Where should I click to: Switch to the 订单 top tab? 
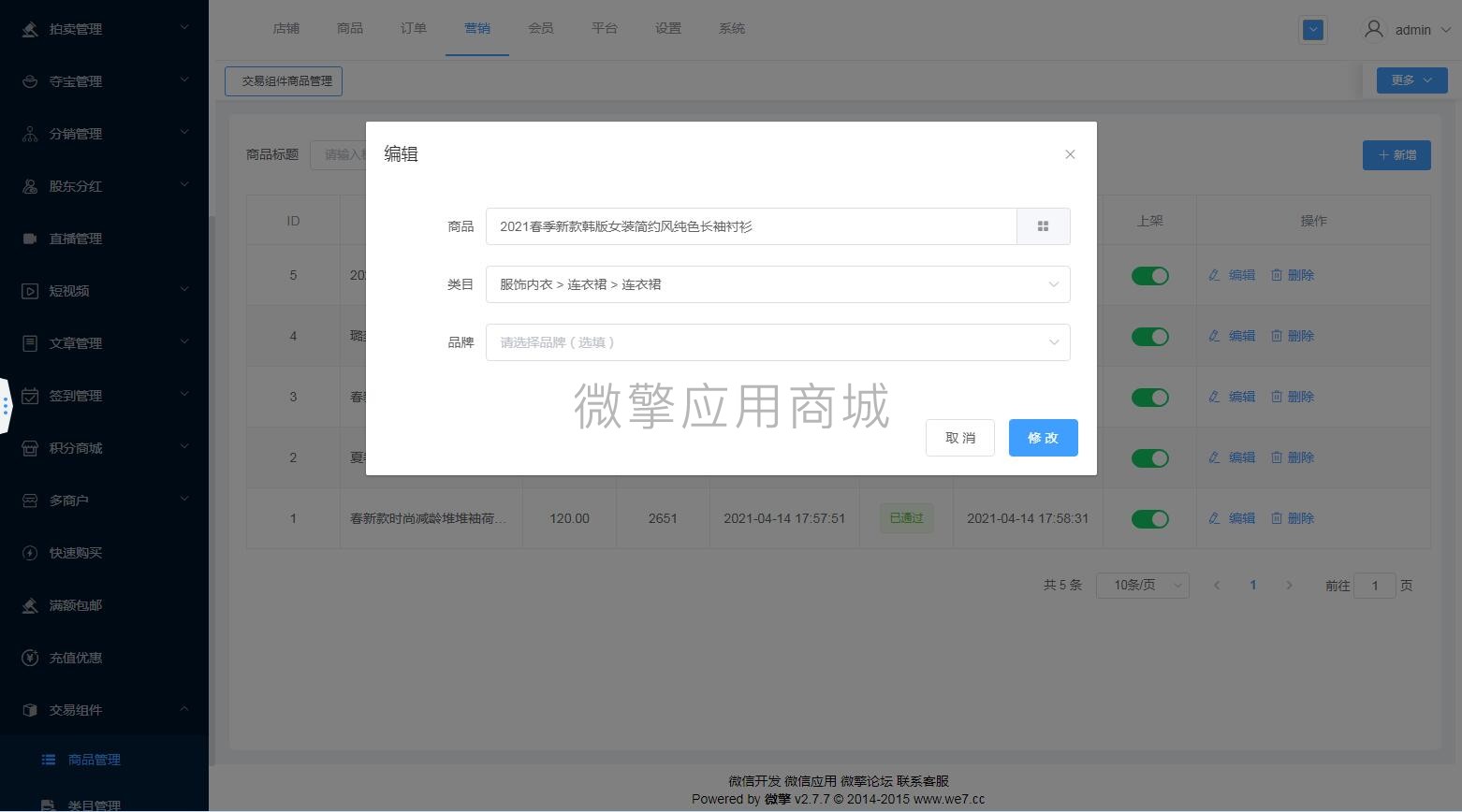tap(414, 28)
